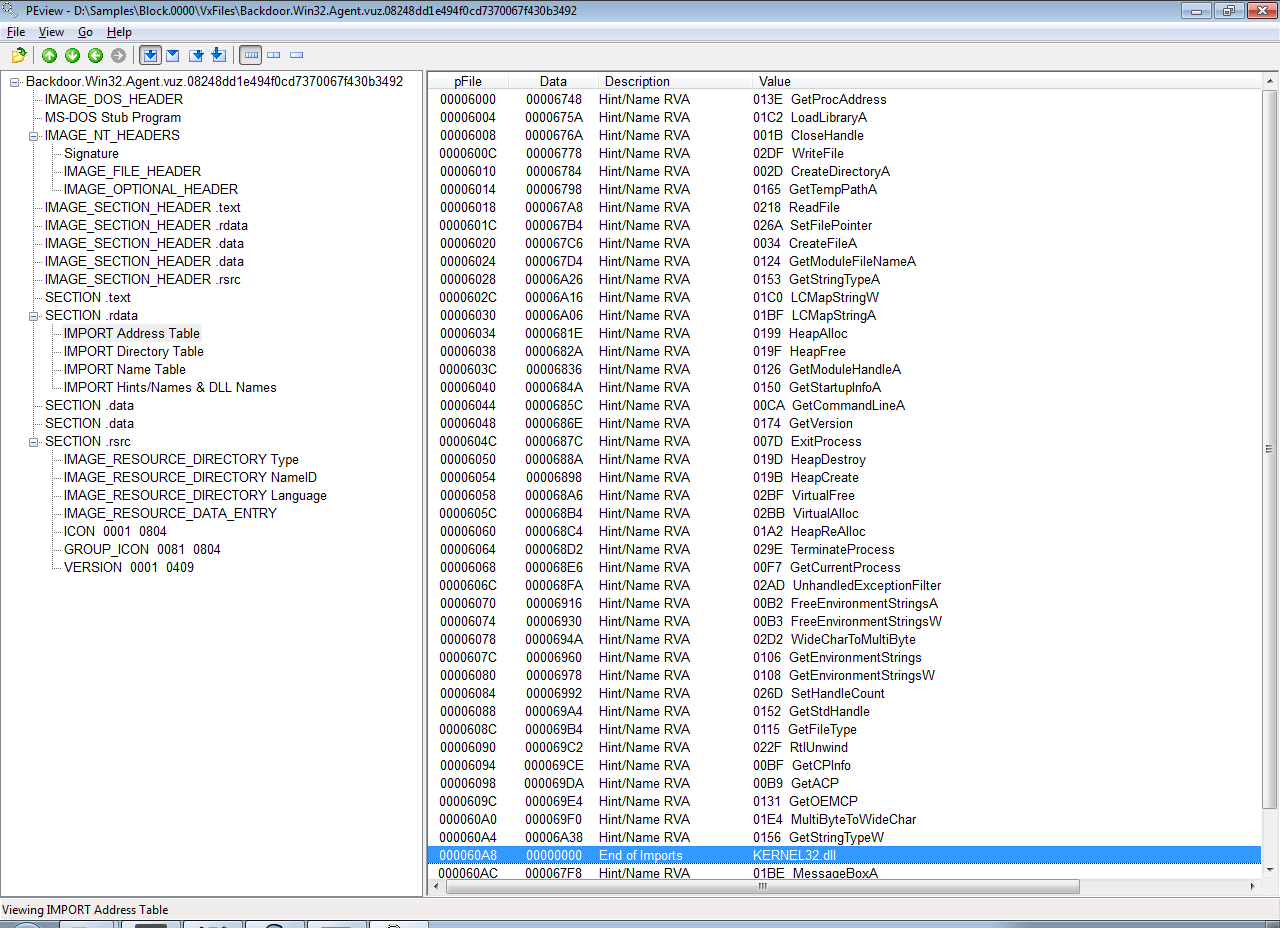This screenshot has height=928, width=1280.
Task: Navigate up with the green up-arrow icon
Action: [x=50, y=55]
